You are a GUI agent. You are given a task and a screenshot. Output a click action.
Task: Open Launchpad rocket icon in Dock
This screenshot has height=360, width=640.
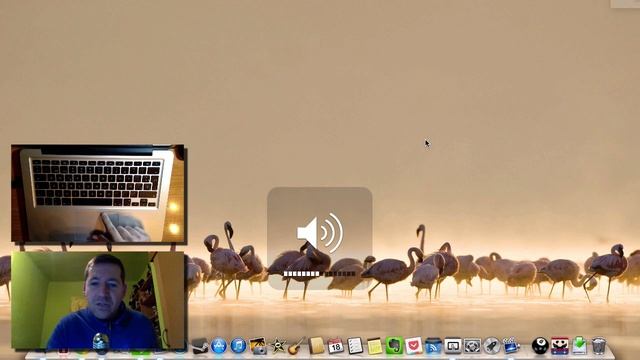pyautogui.click(x=491, y=346)
